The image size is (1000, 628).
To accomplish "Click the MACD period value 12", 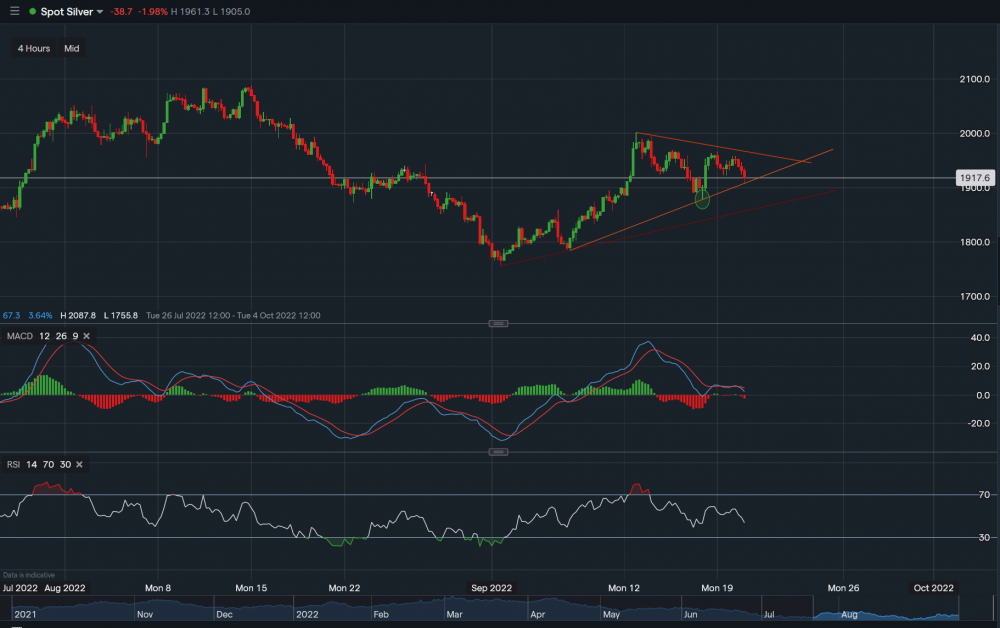I will click(45, 336).
